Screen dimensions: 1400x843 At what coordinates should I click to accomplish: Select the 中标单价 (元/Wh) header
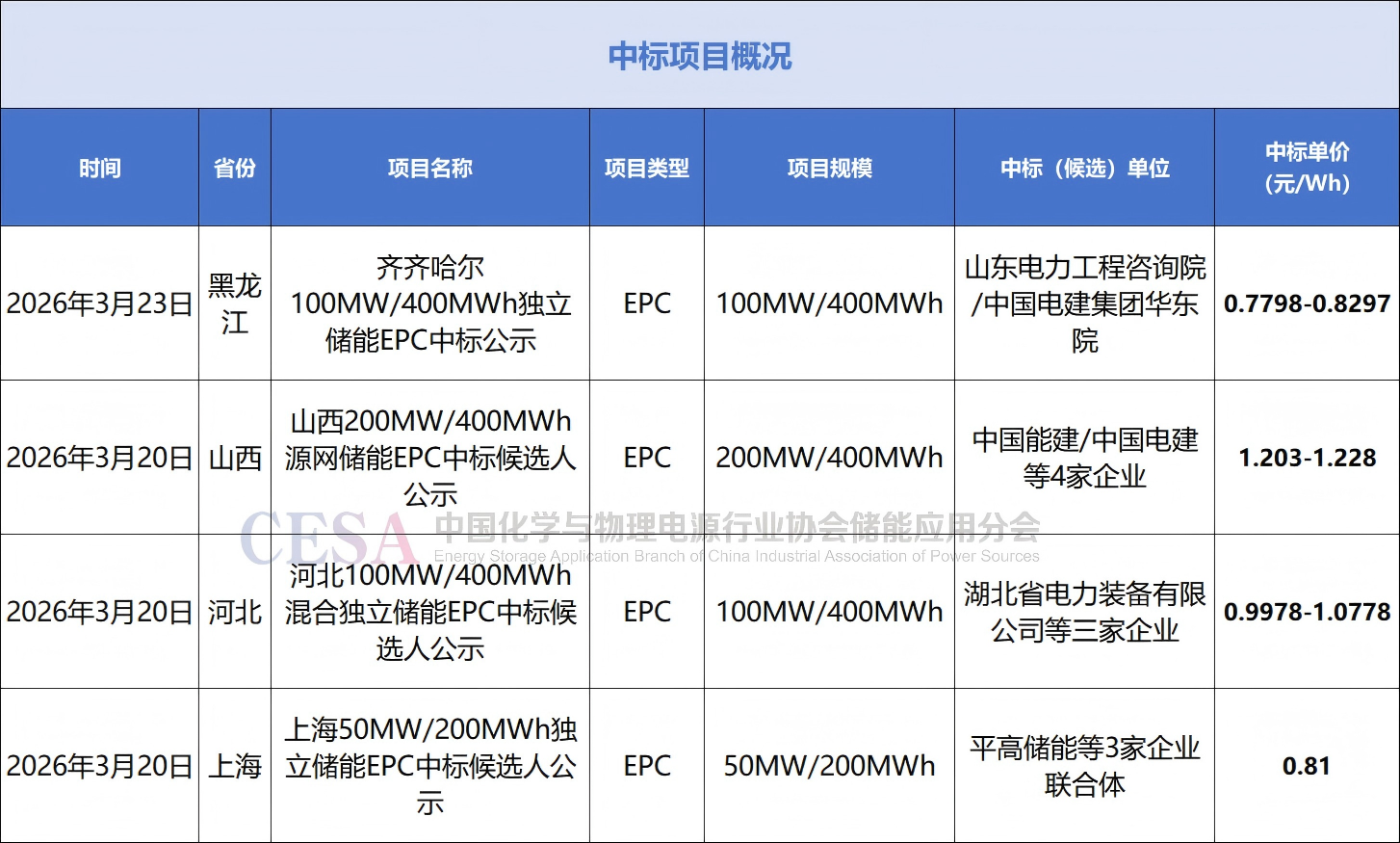(1307, 168)
